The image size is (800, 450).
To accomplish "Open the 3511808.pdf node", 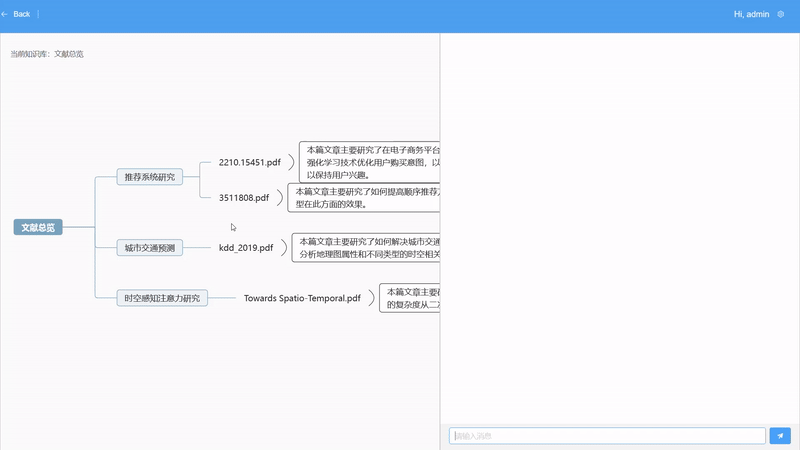I will [x=244, y=197].
